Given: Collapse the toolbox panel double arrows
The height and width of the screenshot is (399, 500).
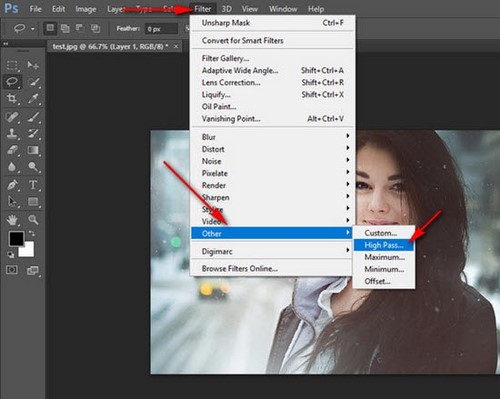Looking at the screenshot, I should (x=6, y=43).
